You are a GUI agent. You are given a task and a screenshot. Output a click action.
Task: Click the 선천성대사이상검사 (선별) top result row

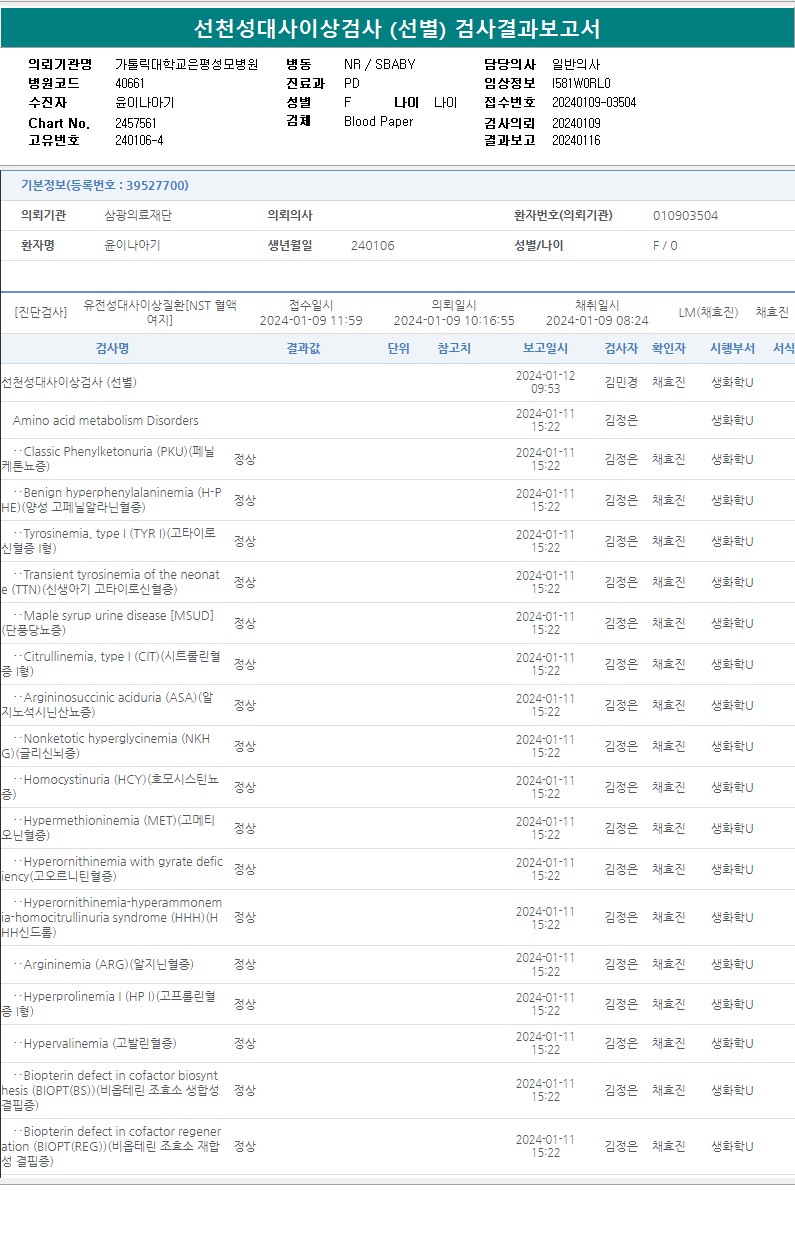pyautogui.click(x=398, y=382)
